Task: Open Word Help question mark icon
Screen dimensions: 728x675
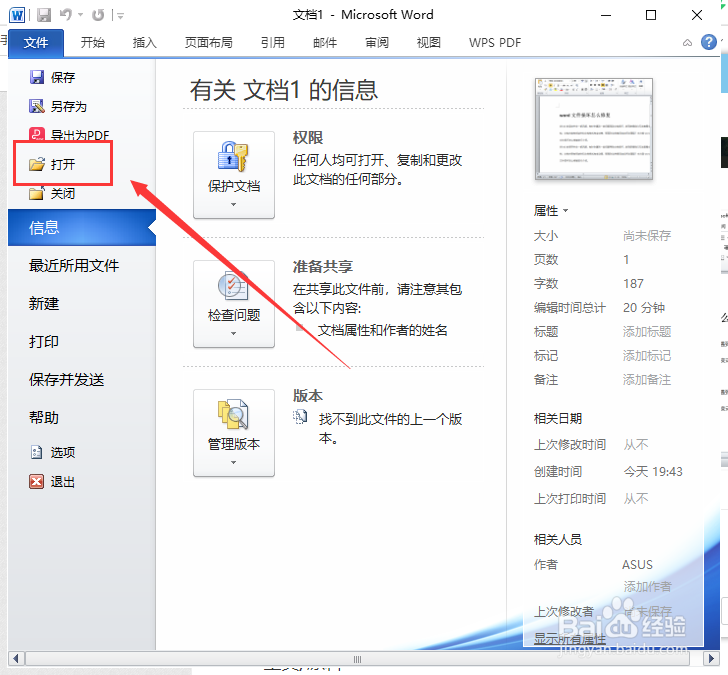Action: (708, 42)
